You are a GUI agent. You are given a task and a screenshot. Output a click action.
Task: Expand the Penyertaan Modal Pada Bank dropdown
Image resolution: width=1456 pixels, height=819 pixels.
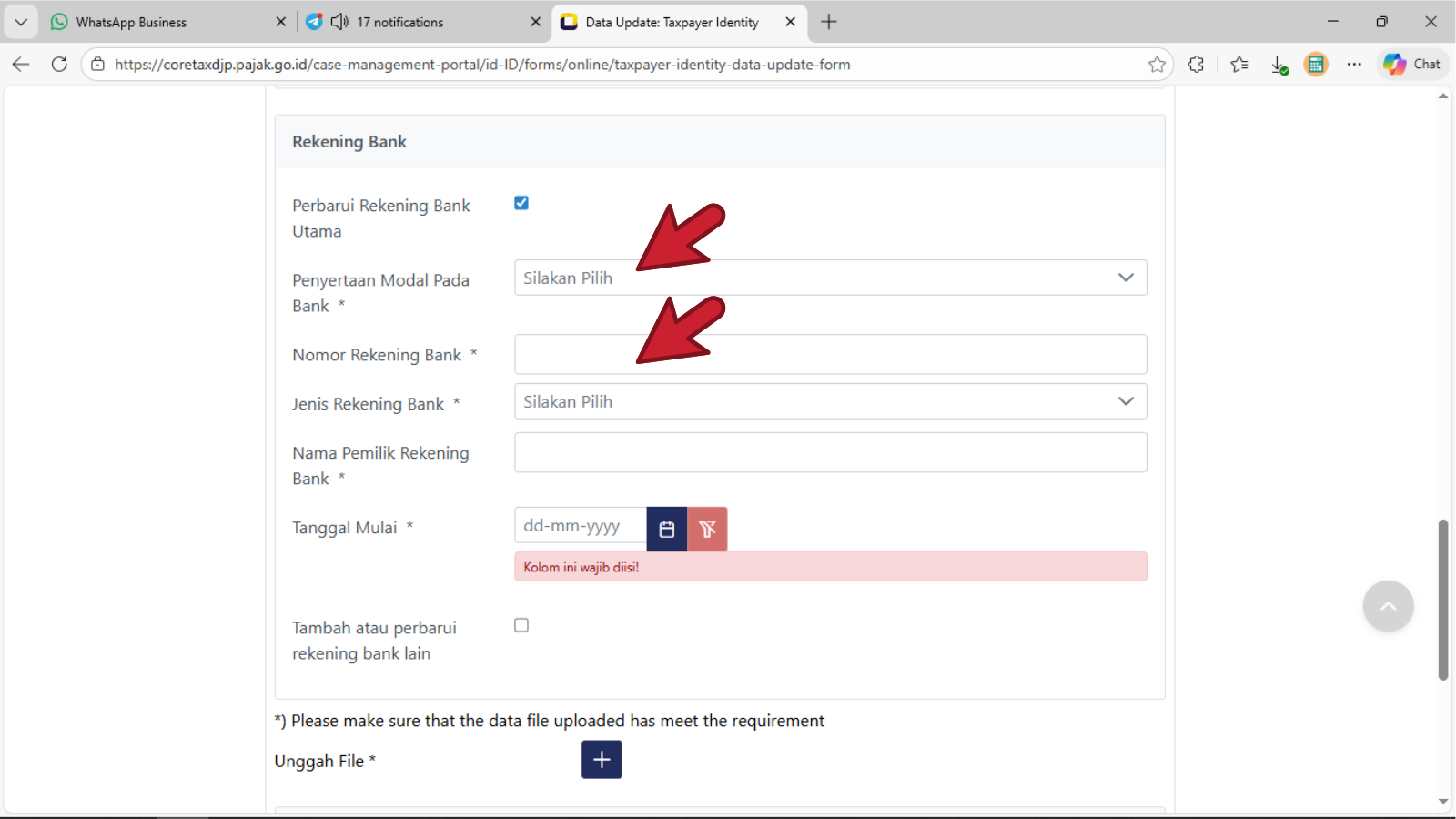tap(830, 278)
